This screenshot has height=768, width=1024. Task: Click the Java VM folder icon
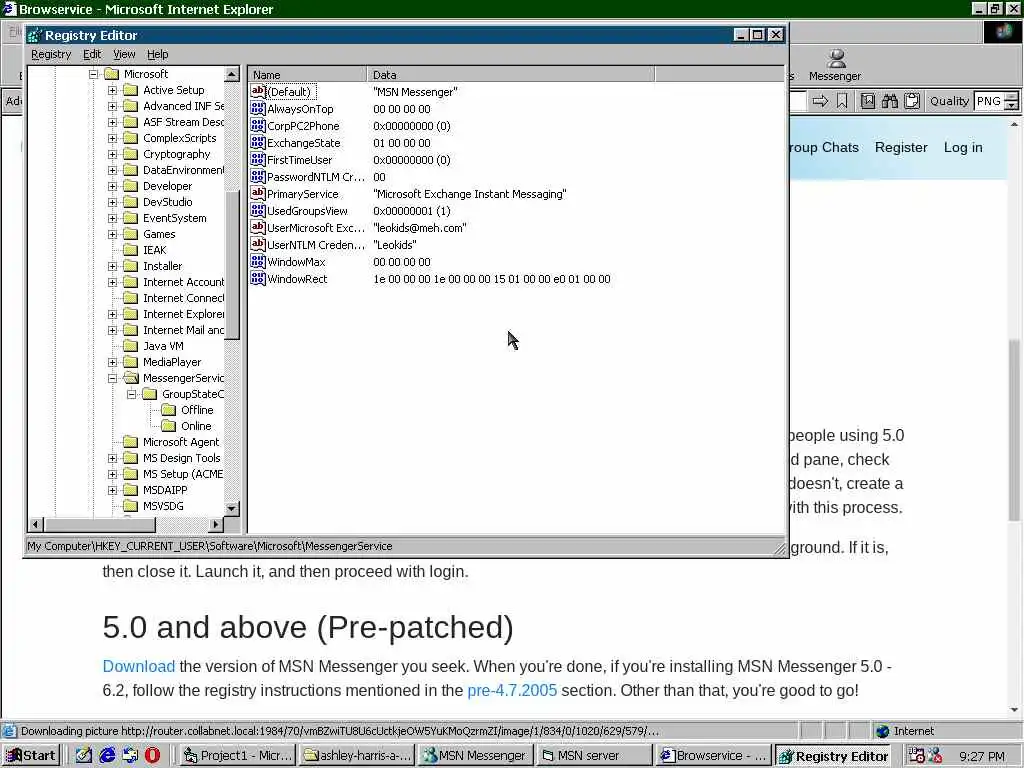[x=131, y=345]
